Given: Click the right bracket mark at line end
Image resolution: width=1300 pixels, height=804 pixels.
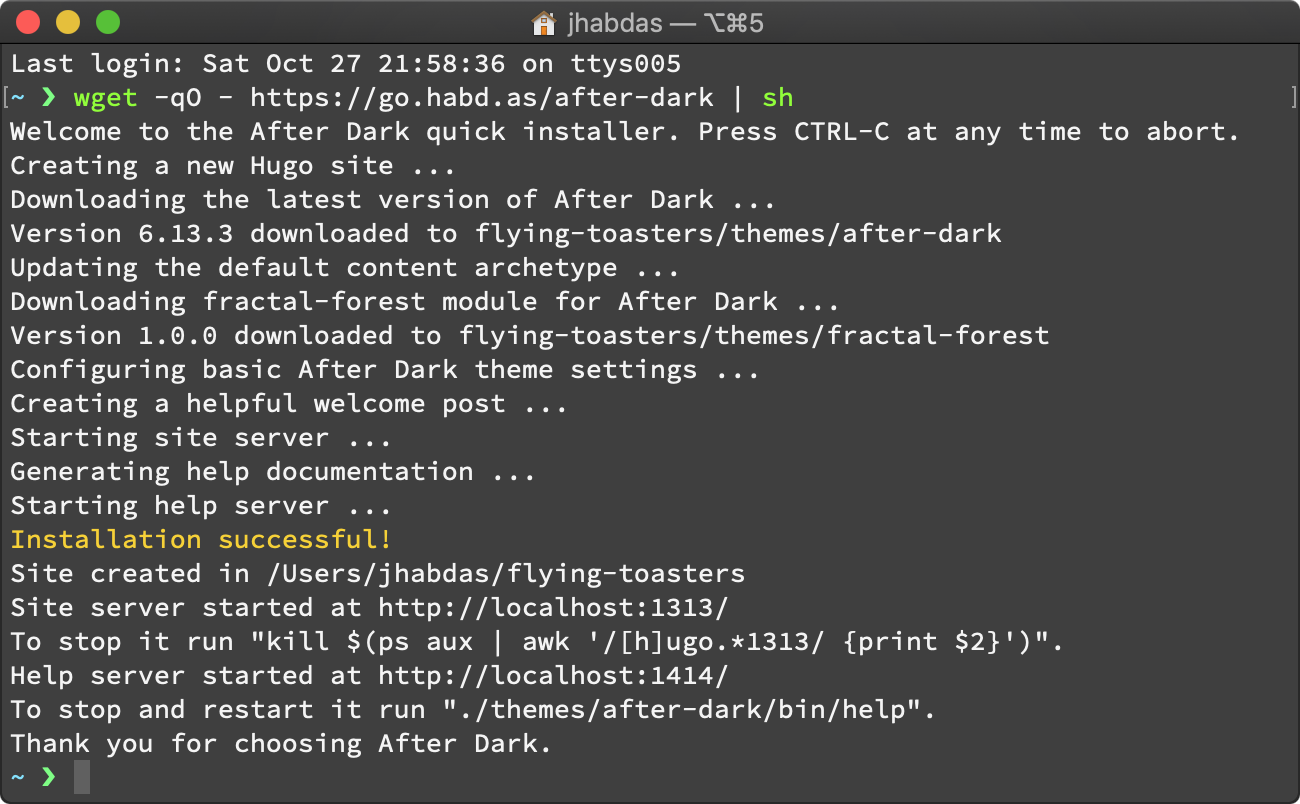Looking at the screenshot, I should pyautogui.click(x=1293, y=98).
